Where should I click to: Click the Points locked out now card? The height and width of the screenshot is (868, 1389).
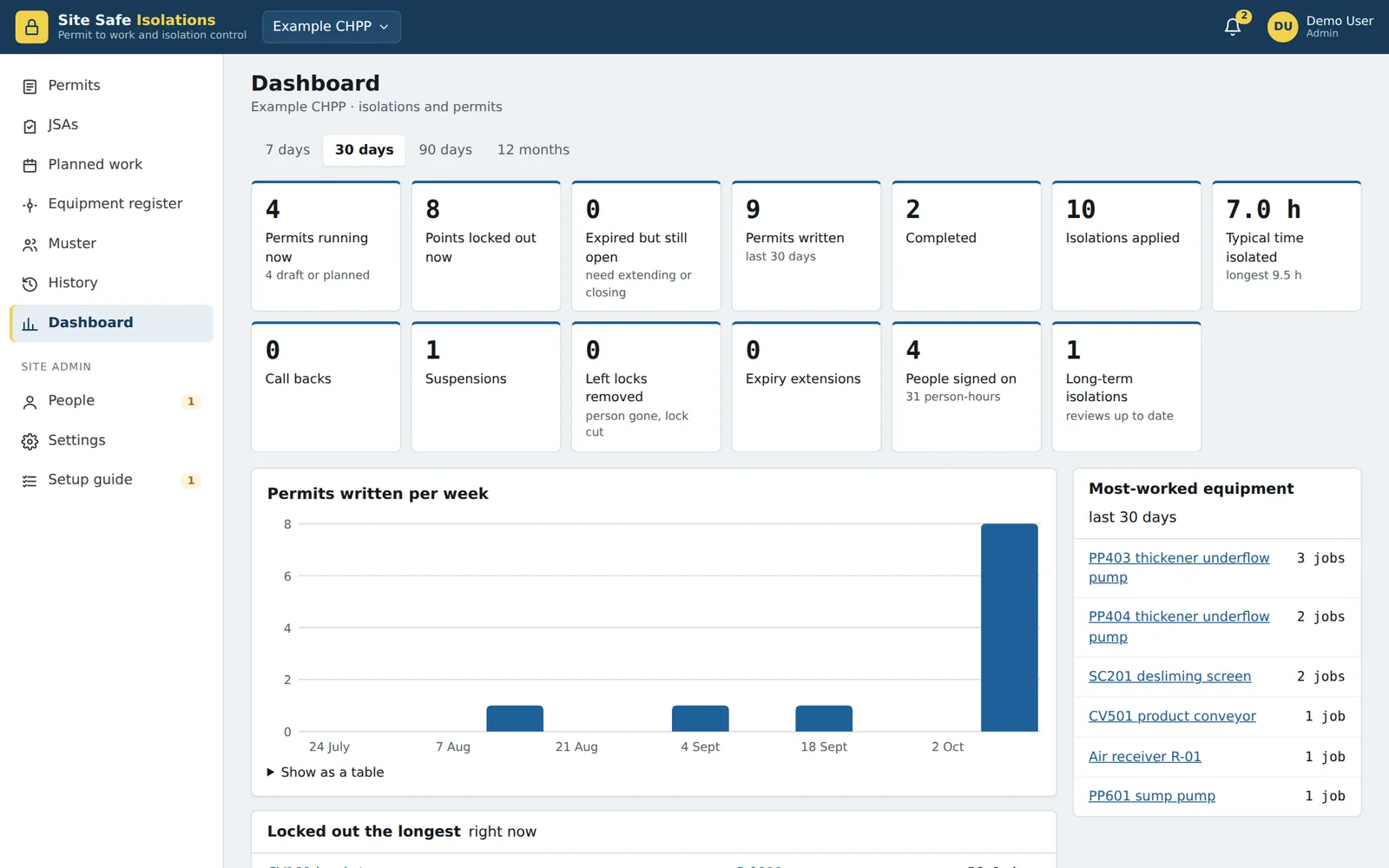tap(486, 246)
